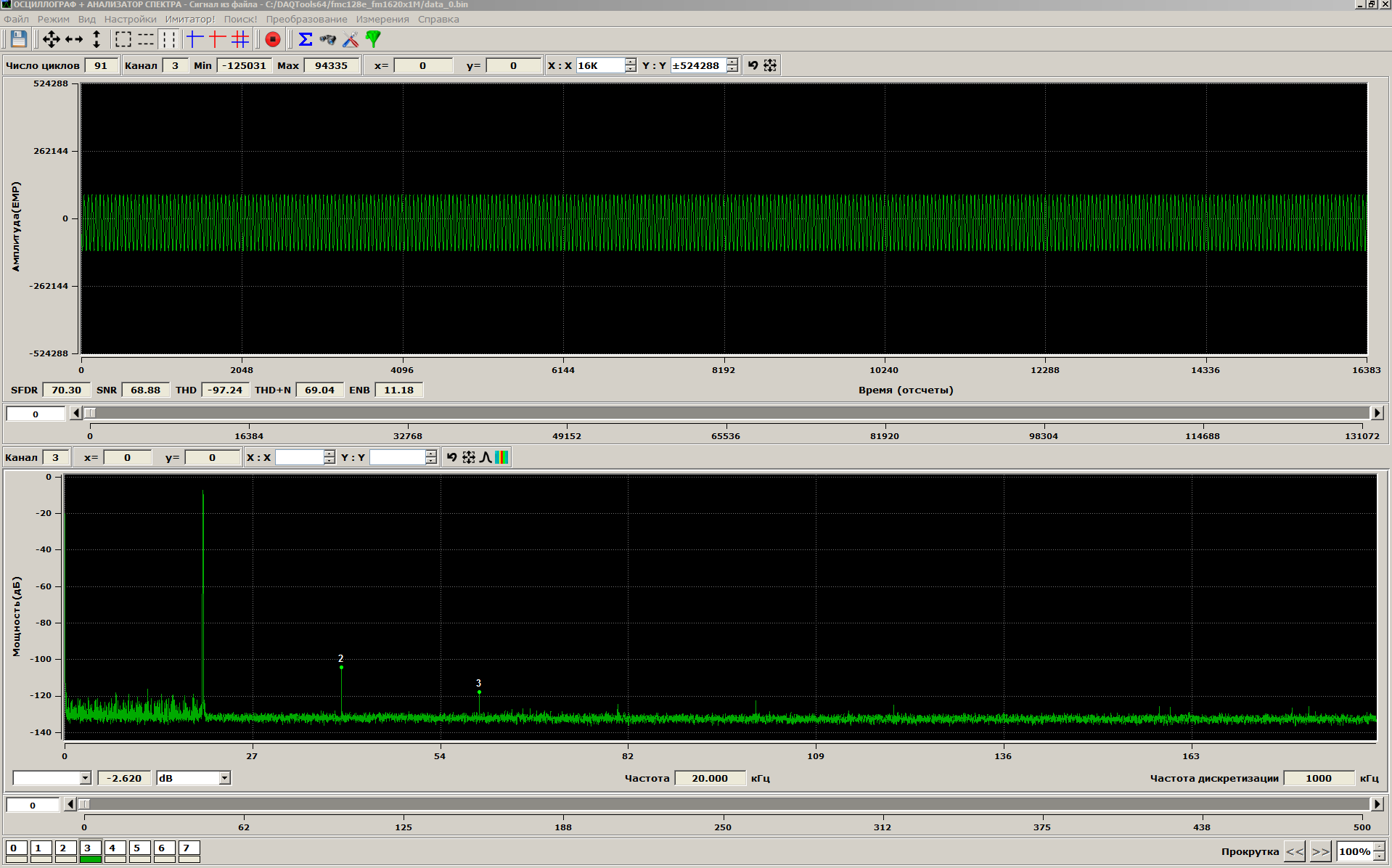
Task: Select the four-way move arrows tool
Action: [51, 39]
